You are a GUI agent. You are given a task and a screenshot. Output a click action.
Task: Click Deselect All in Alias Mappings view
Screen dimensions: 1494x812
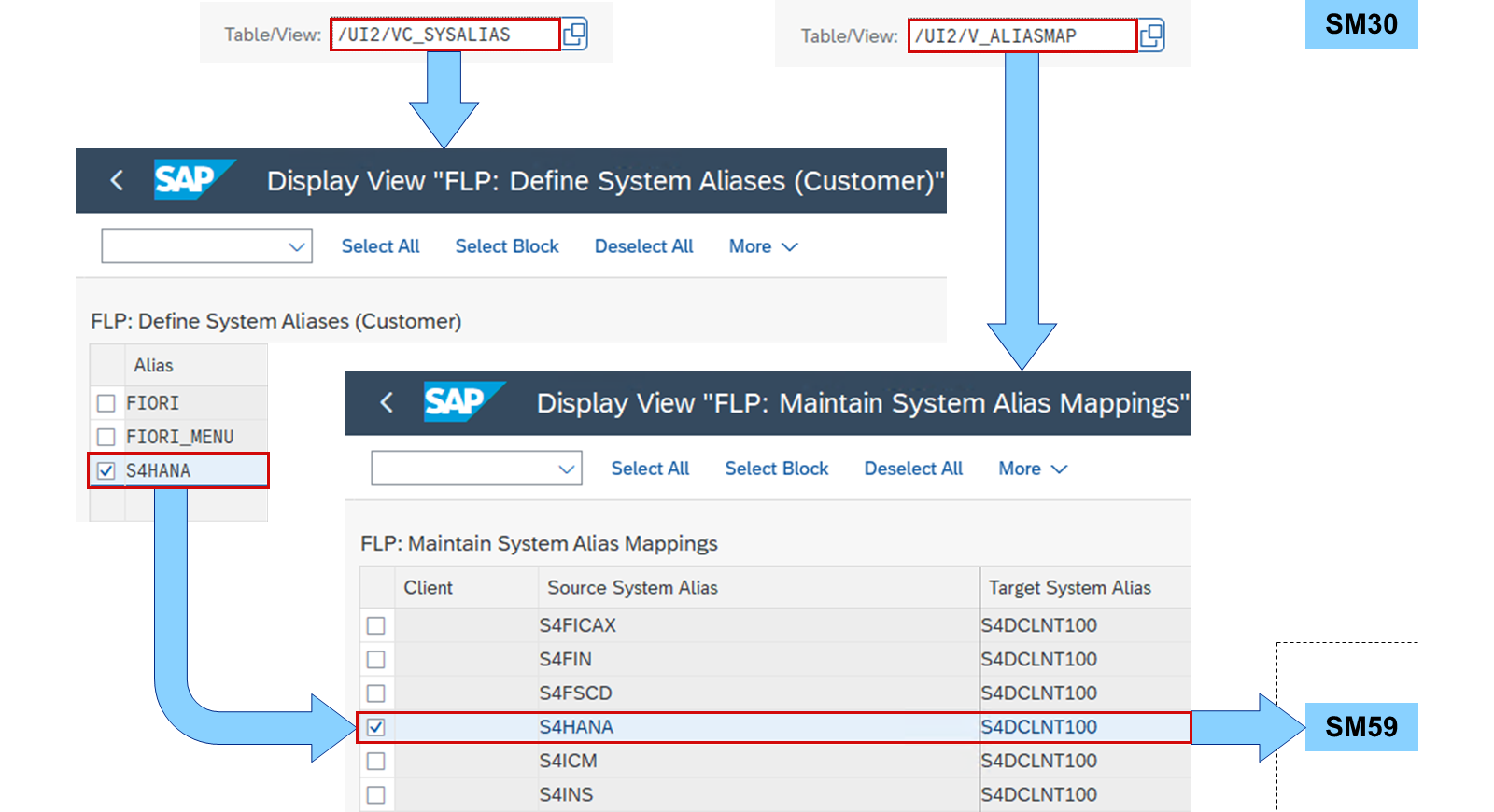913,469
